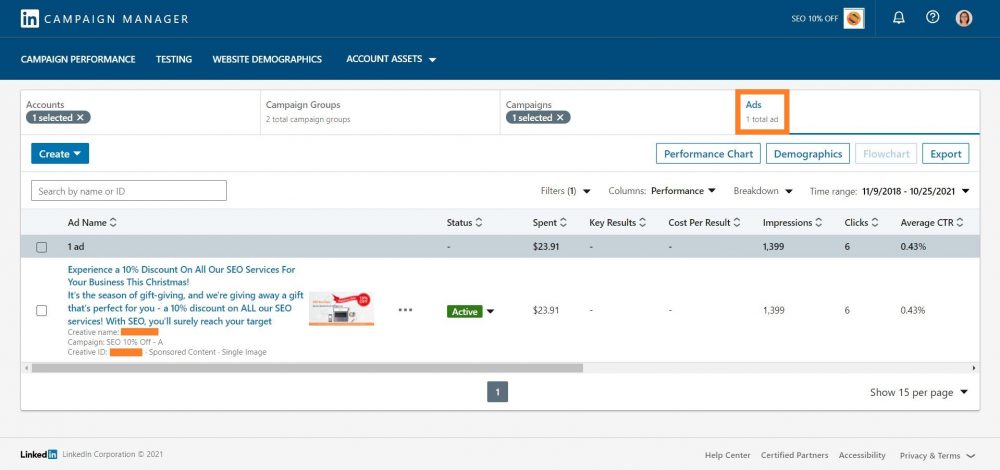Sort by Average CTR column
The image size is (1000, 470).
coord(931,223)
